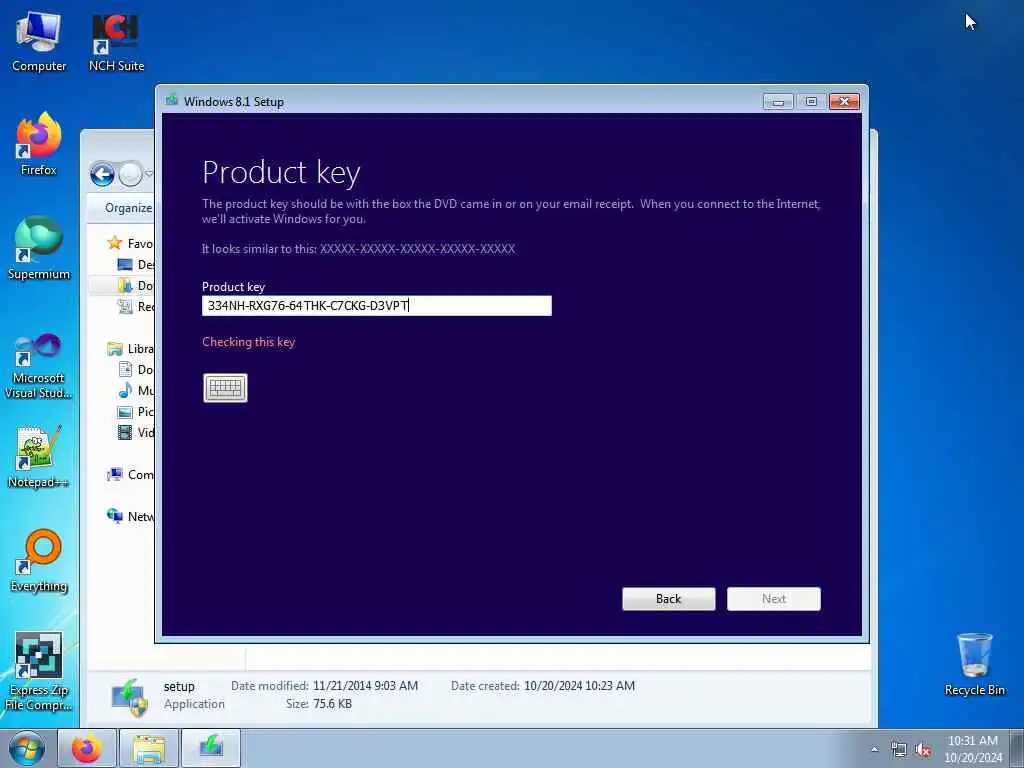Click the Date modified value 11/21/2014 9:03 AM

pos(365,686)
